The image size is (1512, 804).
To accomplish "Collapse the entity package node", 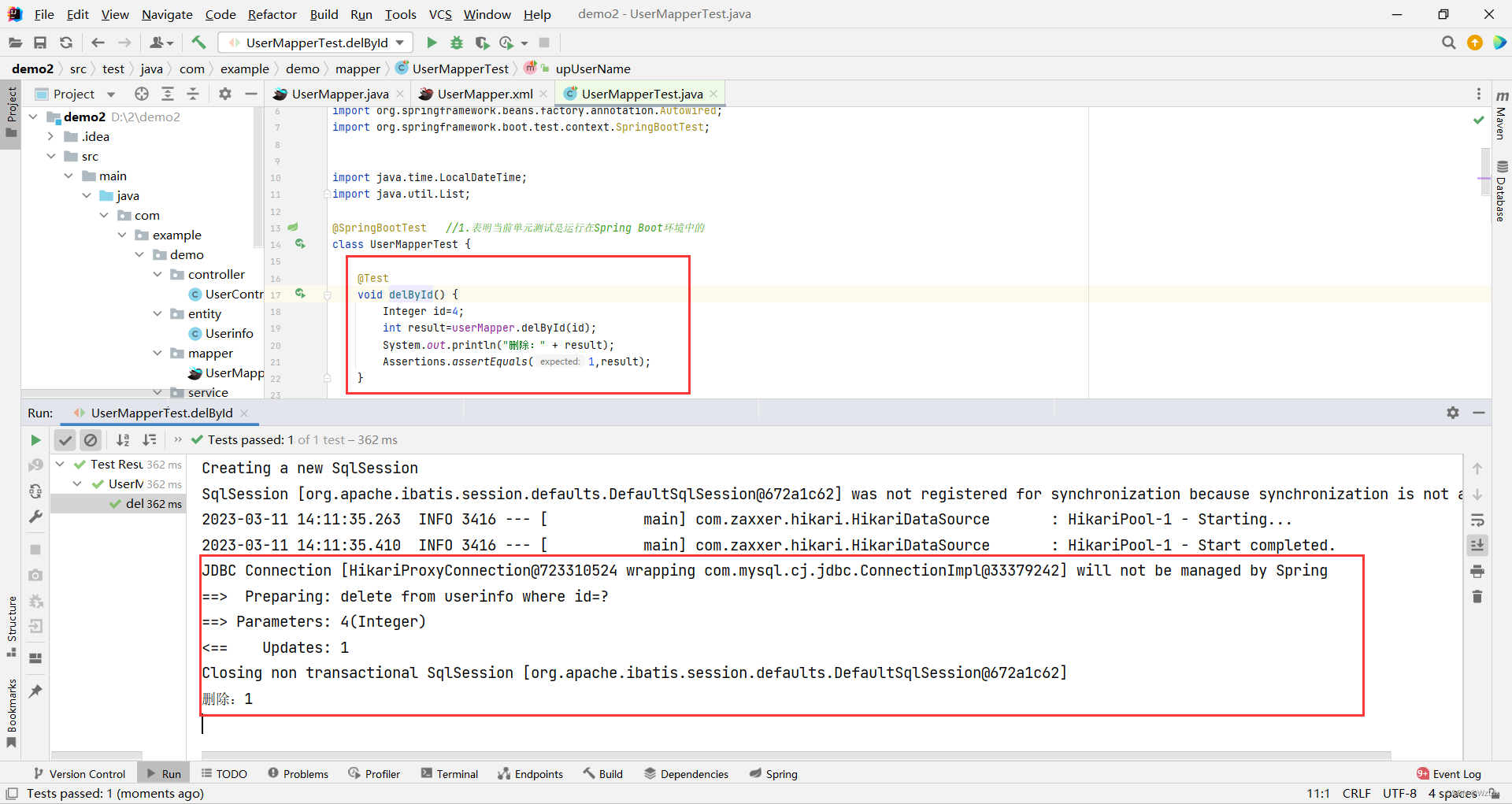I will (x=157, y=313).
